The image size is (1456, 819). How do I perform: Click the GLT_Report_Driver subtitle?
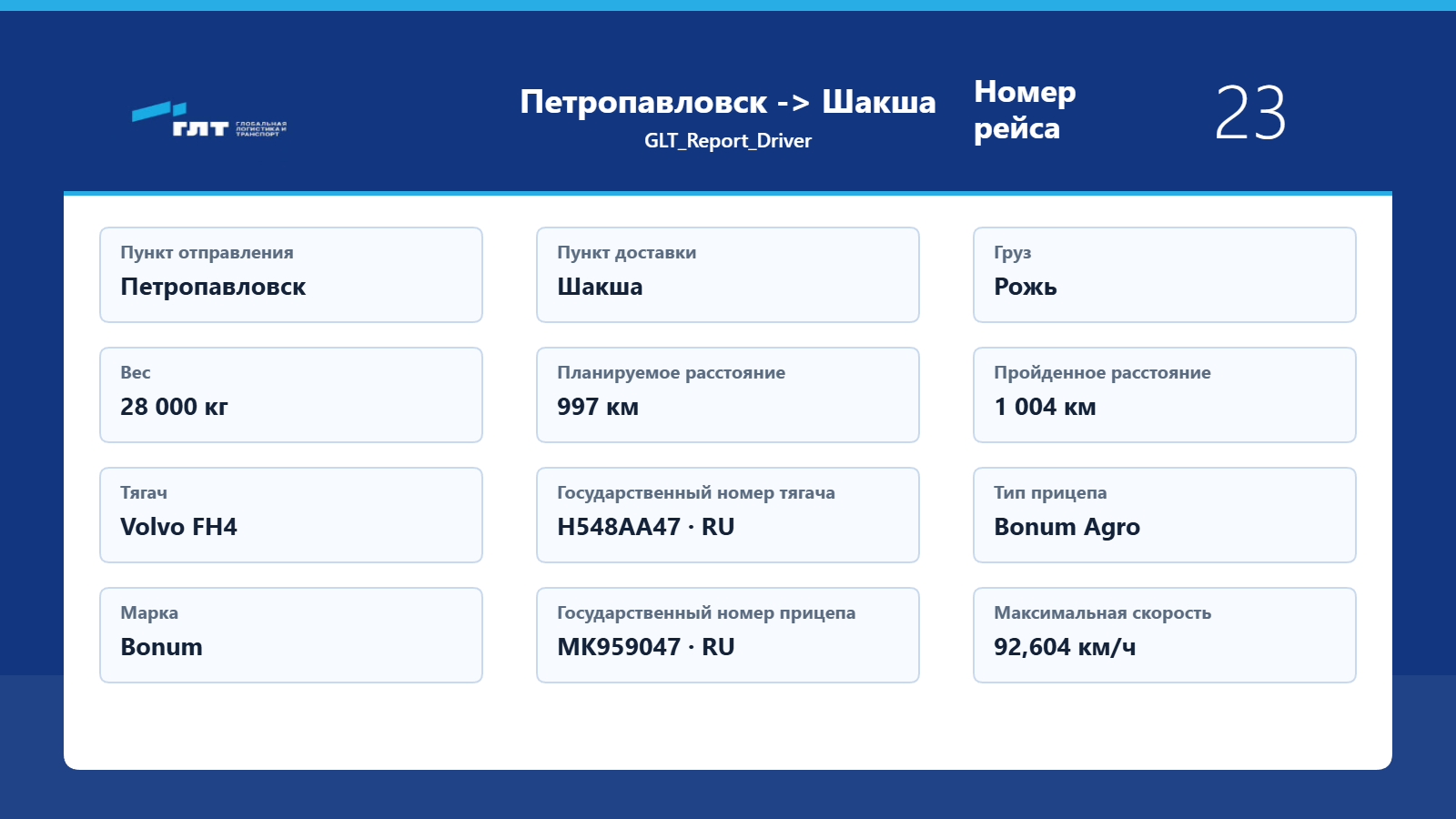[x=728, y=141]
